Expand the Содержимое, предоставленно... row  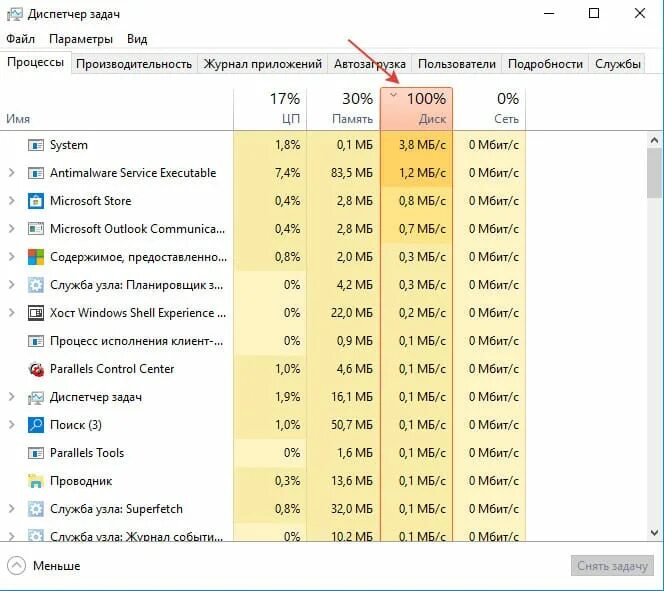(12, 257)
